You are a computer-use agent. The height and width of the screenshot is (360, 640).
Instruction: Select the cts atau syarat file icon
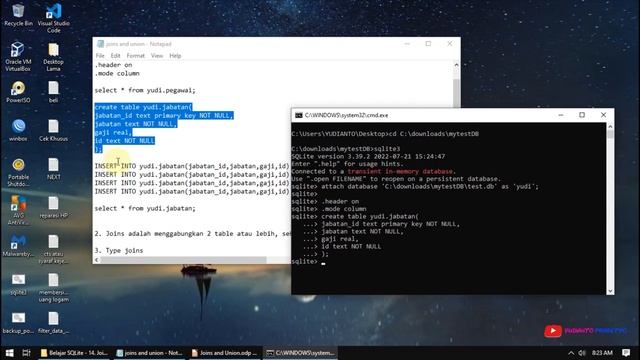tap(53, 249)
